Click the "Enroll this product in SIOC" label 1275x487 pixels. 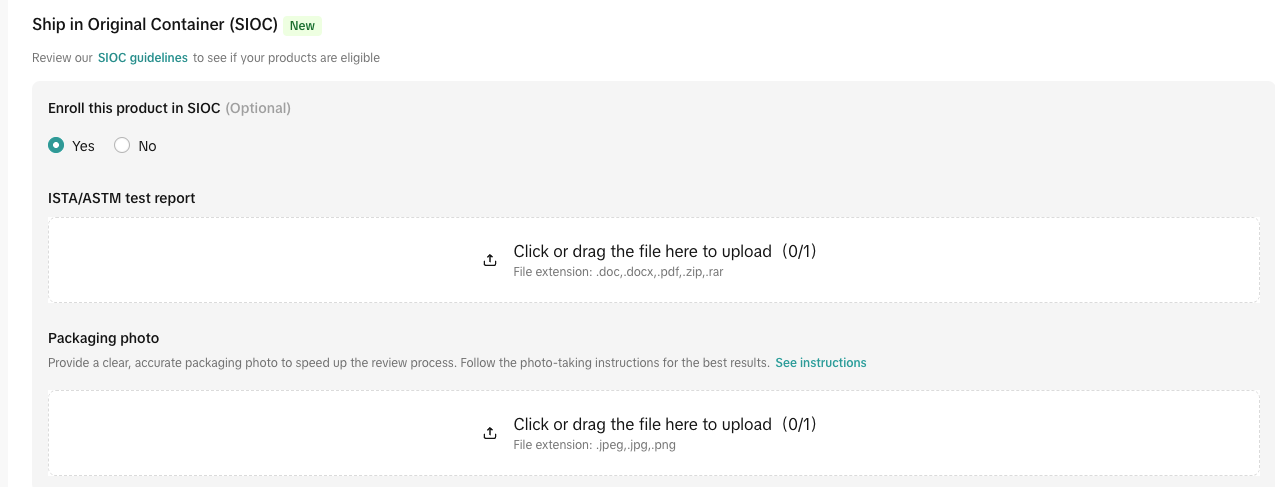pyautogui.click(x=134, y=108)
